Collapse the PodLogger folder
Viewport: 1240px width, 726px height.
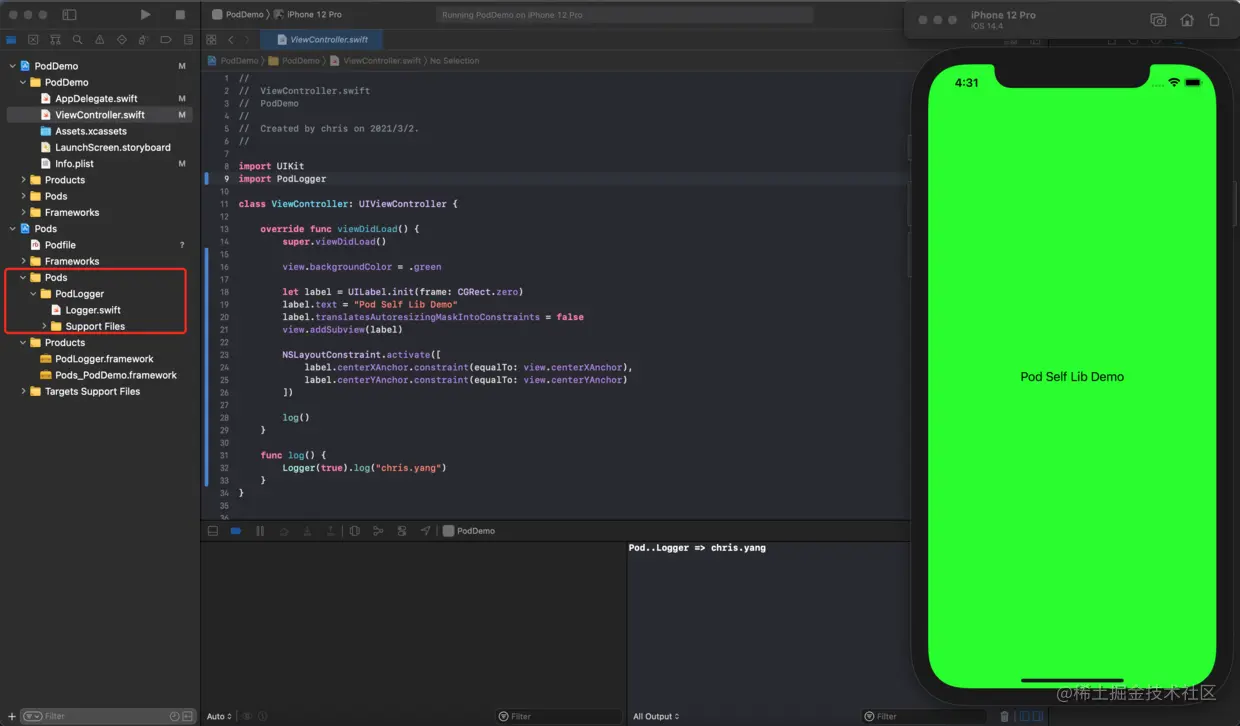(33, 294)
